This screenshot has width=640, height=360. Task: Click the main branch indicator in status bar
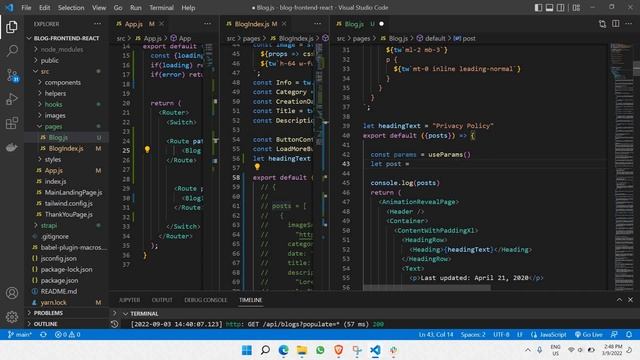point(19,334)
